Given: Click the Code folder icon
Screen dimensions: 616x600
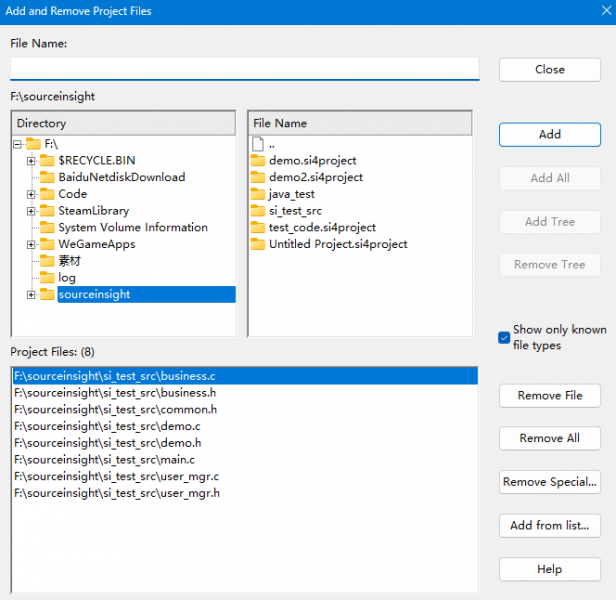Looking at the screenshot, I should pos(48,194).
